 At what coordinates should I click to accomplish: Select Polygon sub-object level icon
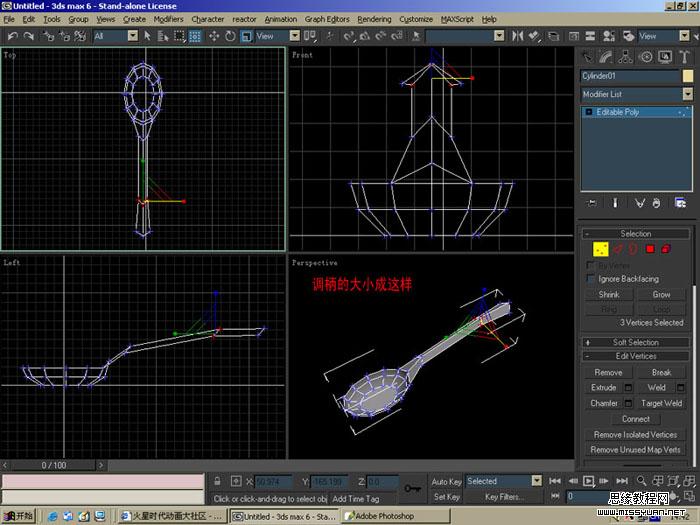coord(650,249)
